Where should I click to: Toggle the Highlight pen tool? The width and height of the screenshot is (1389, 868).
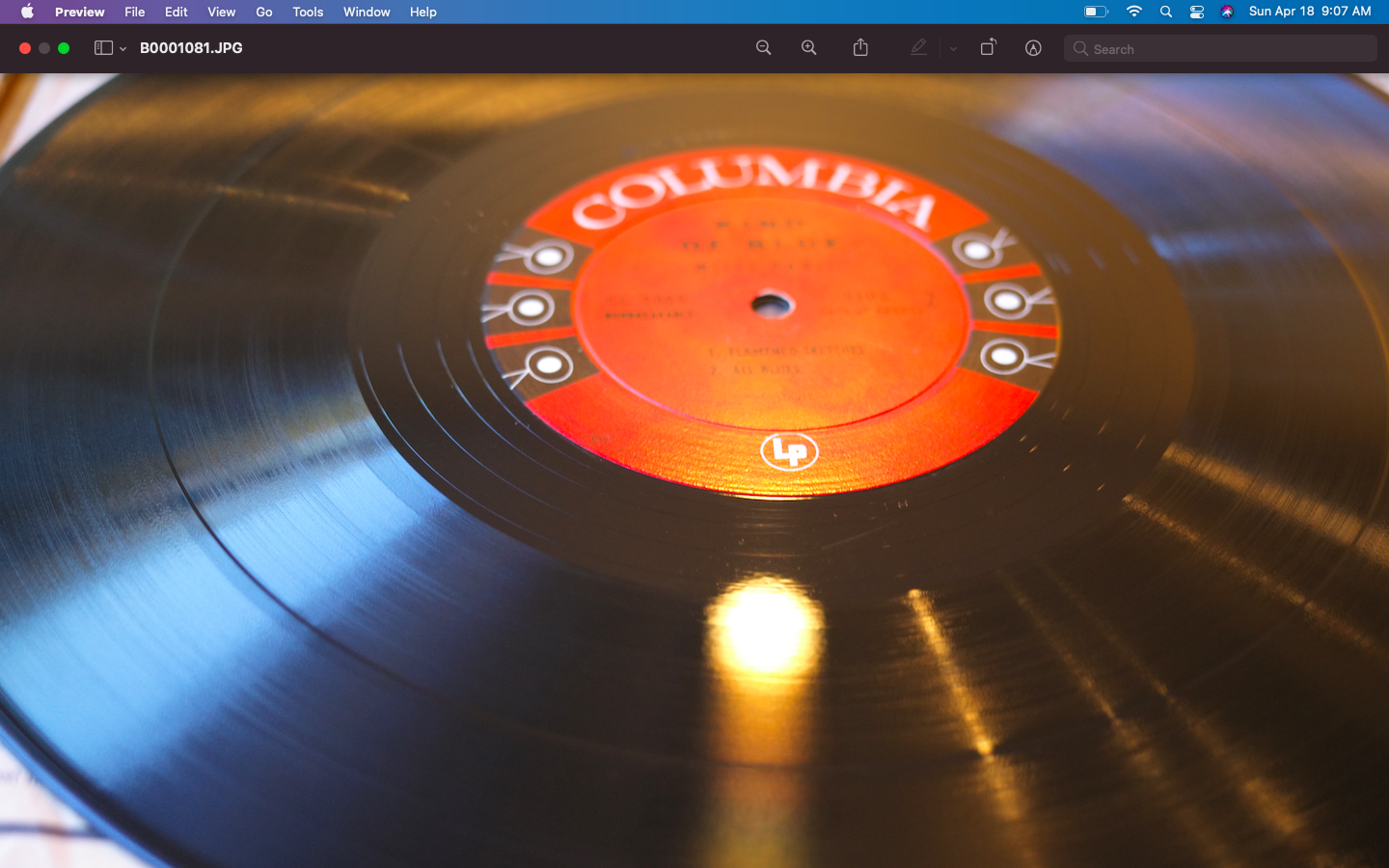tap(918, 47)
